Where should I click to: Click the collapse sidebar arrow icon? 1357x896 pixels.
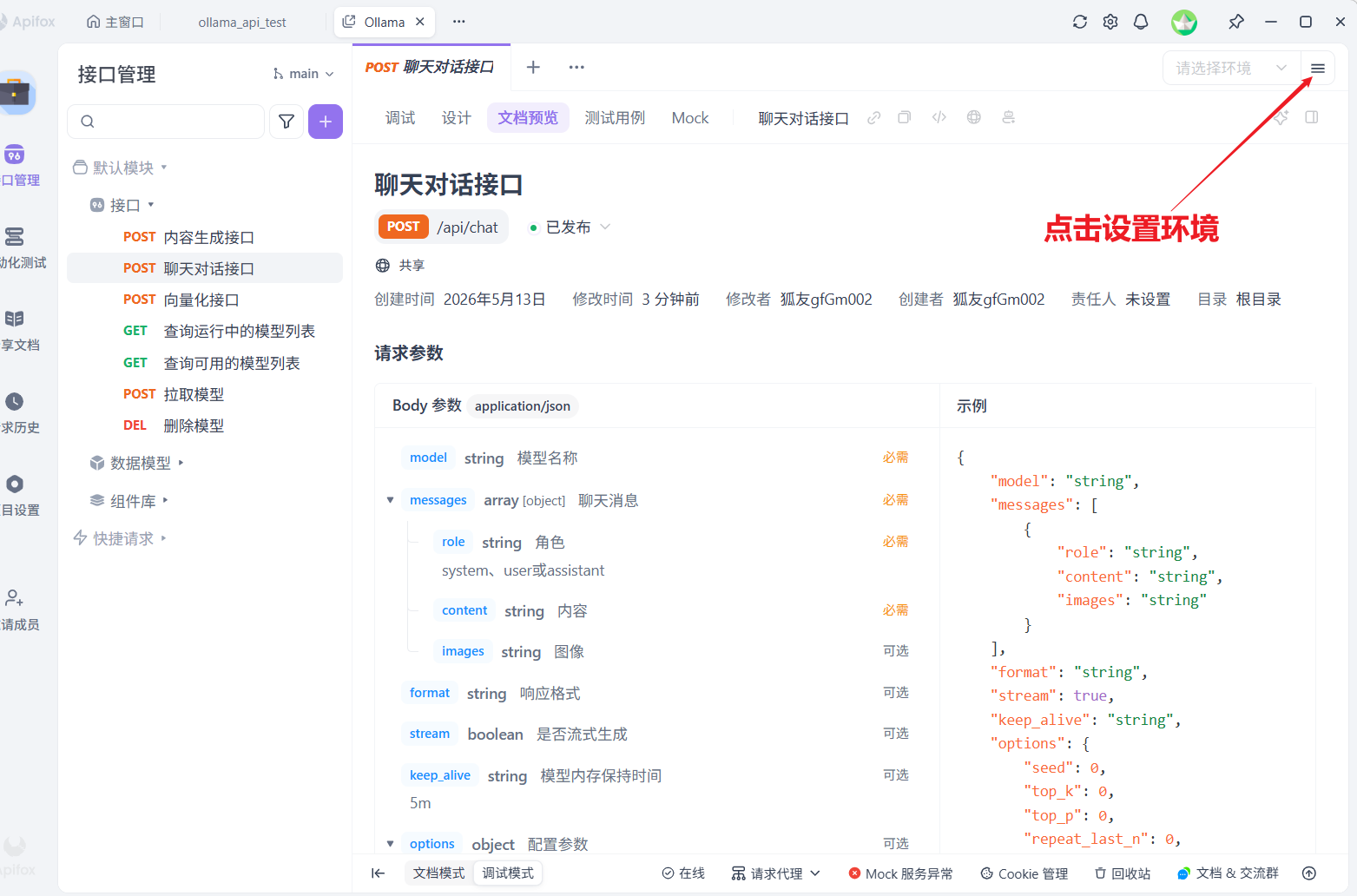coord(378,873)
